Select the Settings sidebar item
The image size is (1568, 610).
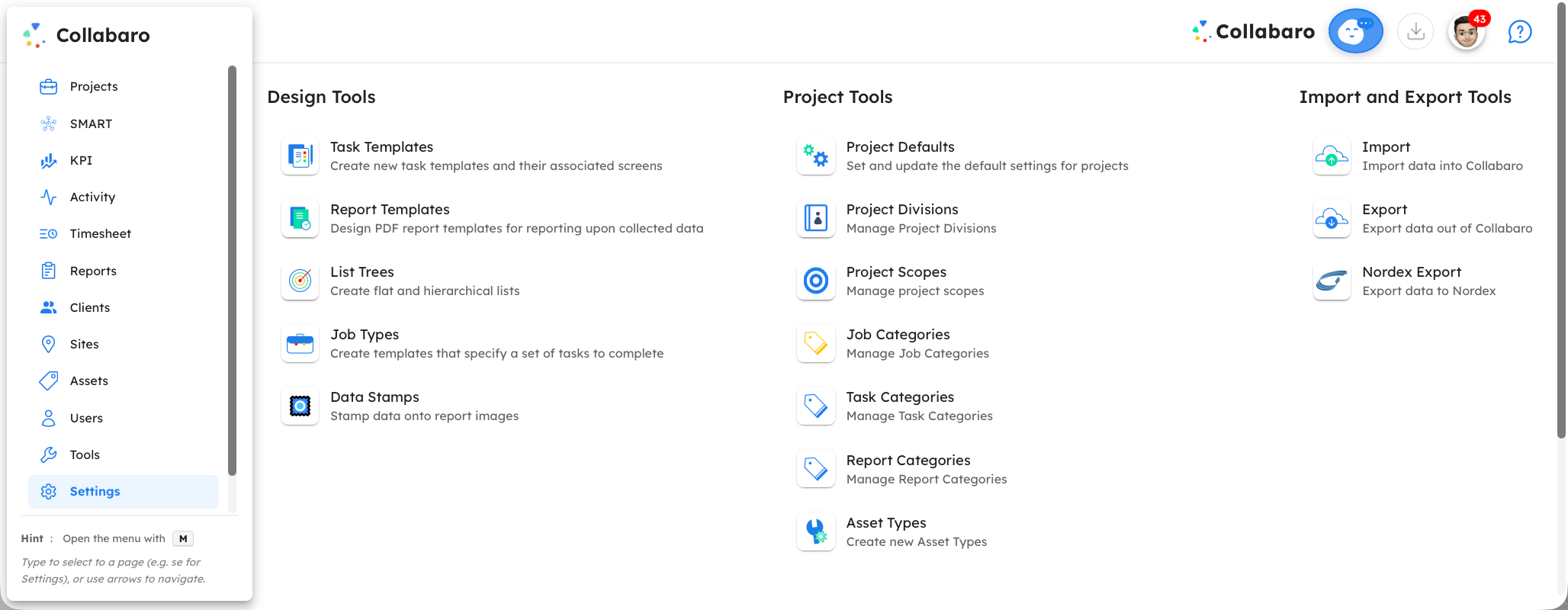click(x=123, y=492)
